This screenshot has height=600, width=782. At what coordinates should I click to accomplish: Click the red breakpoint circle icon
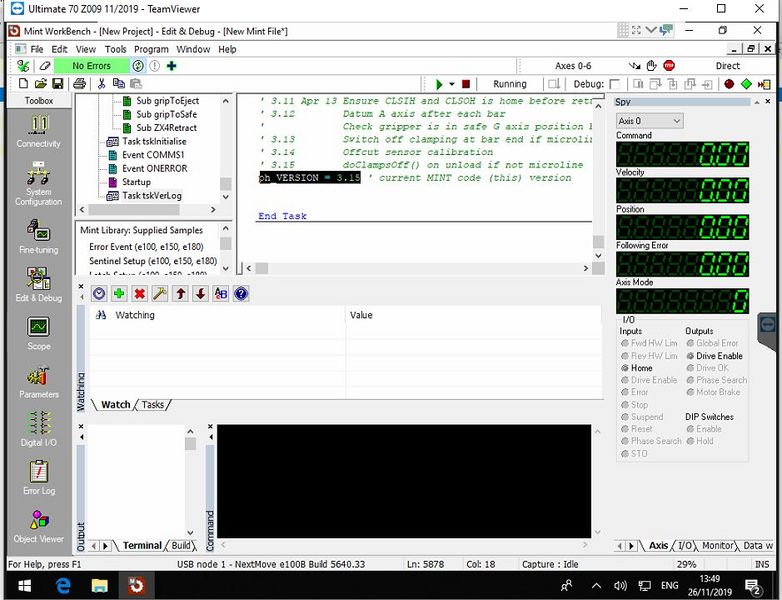pyautogui.click(x=729, y=84)
